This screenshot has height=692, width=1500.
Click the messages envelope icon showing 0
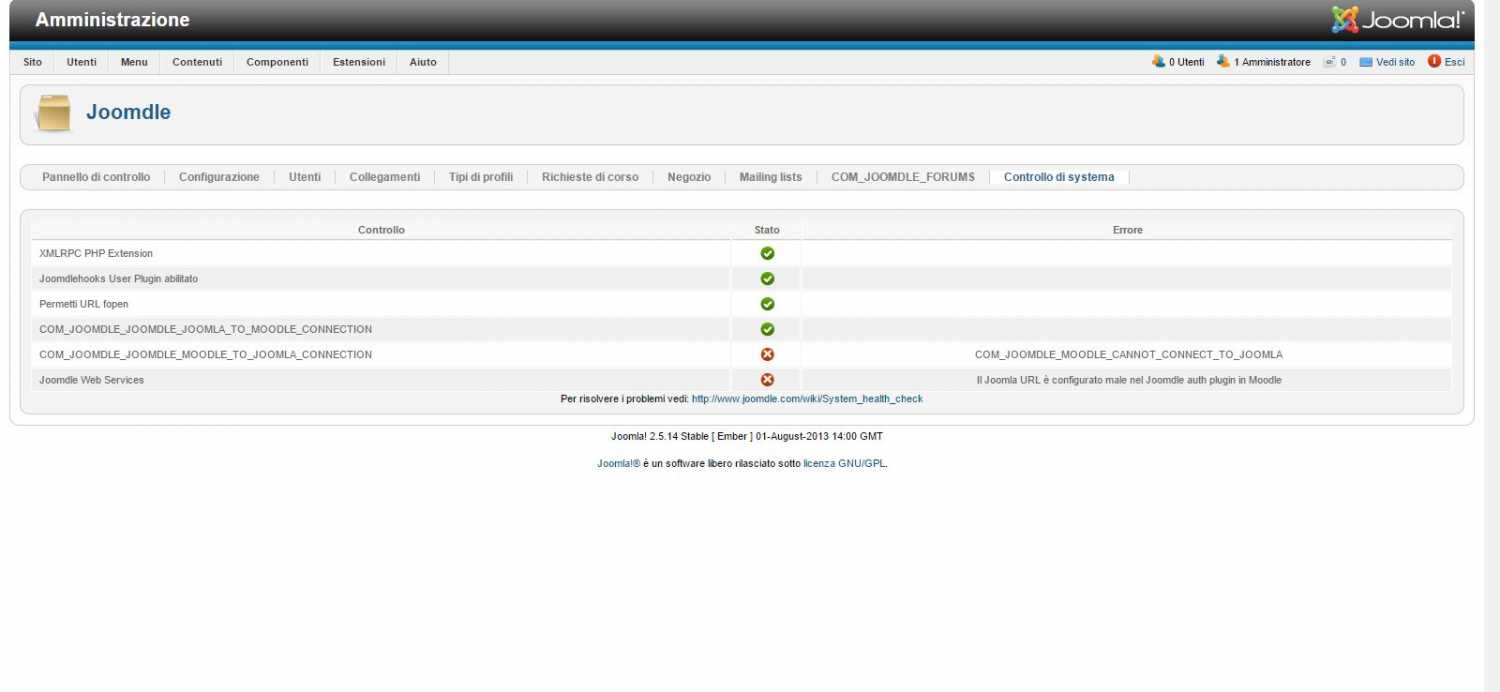[1329, 62]
